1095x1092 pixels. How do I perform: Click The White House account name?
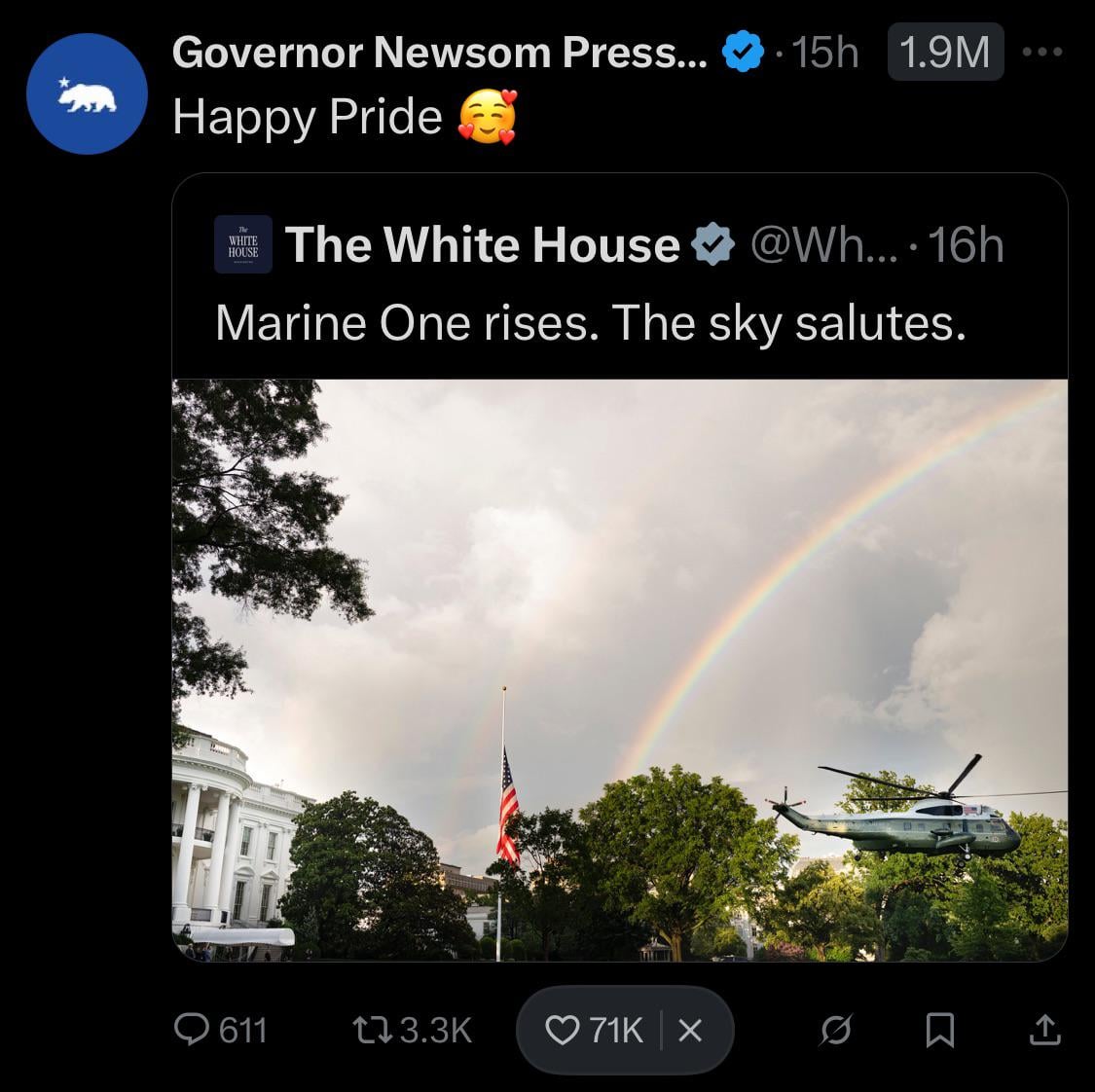(482, 244)
